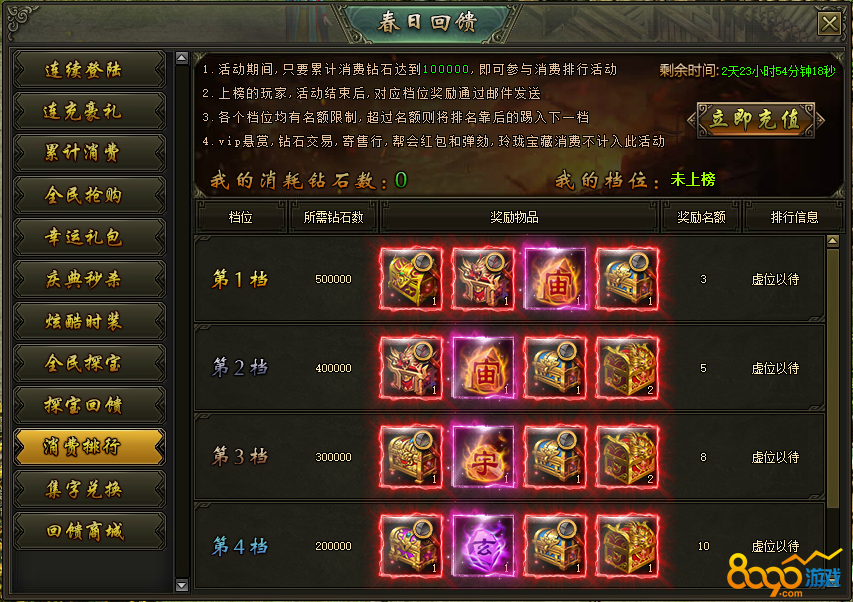Click the sidebar scroll up arrow

click(182, 58)
